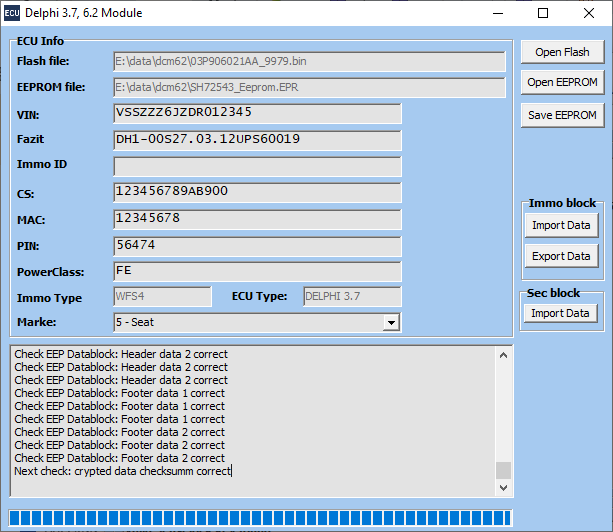Click the blue progress bar at bottom

[260, 517]
